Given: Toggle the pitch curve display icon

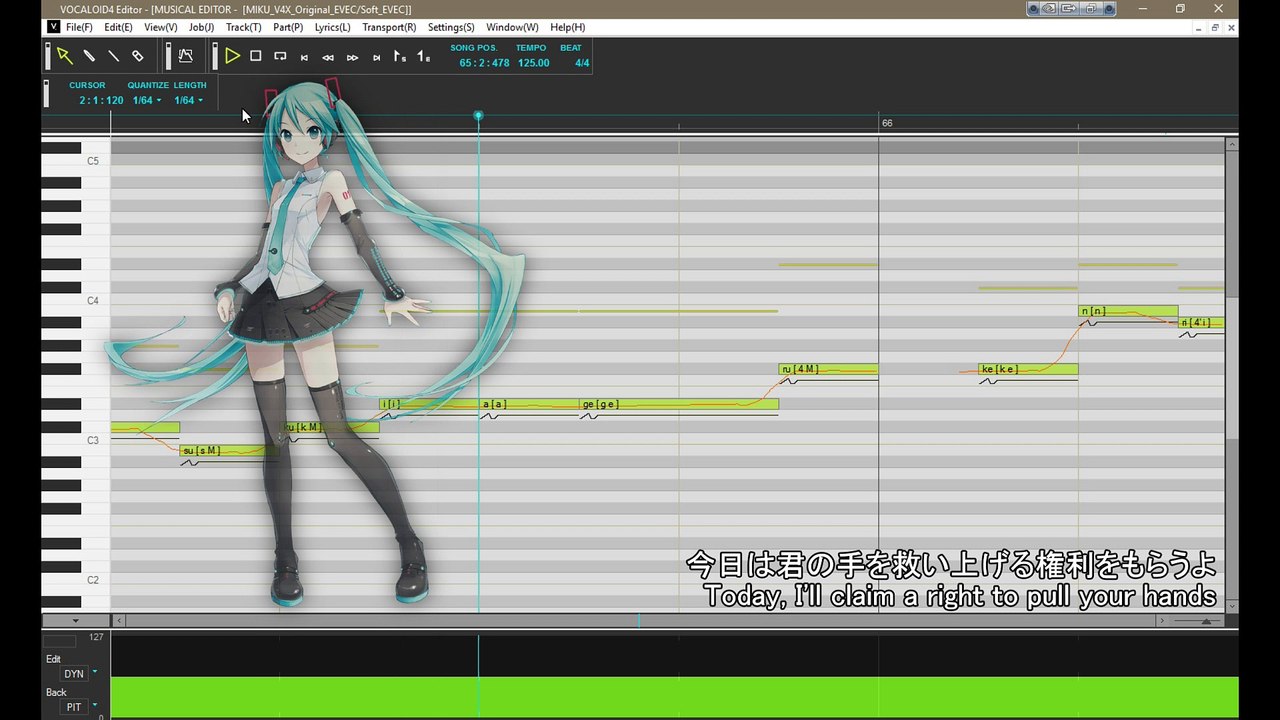Looking at the screenshot, I should tap(186, 56).
